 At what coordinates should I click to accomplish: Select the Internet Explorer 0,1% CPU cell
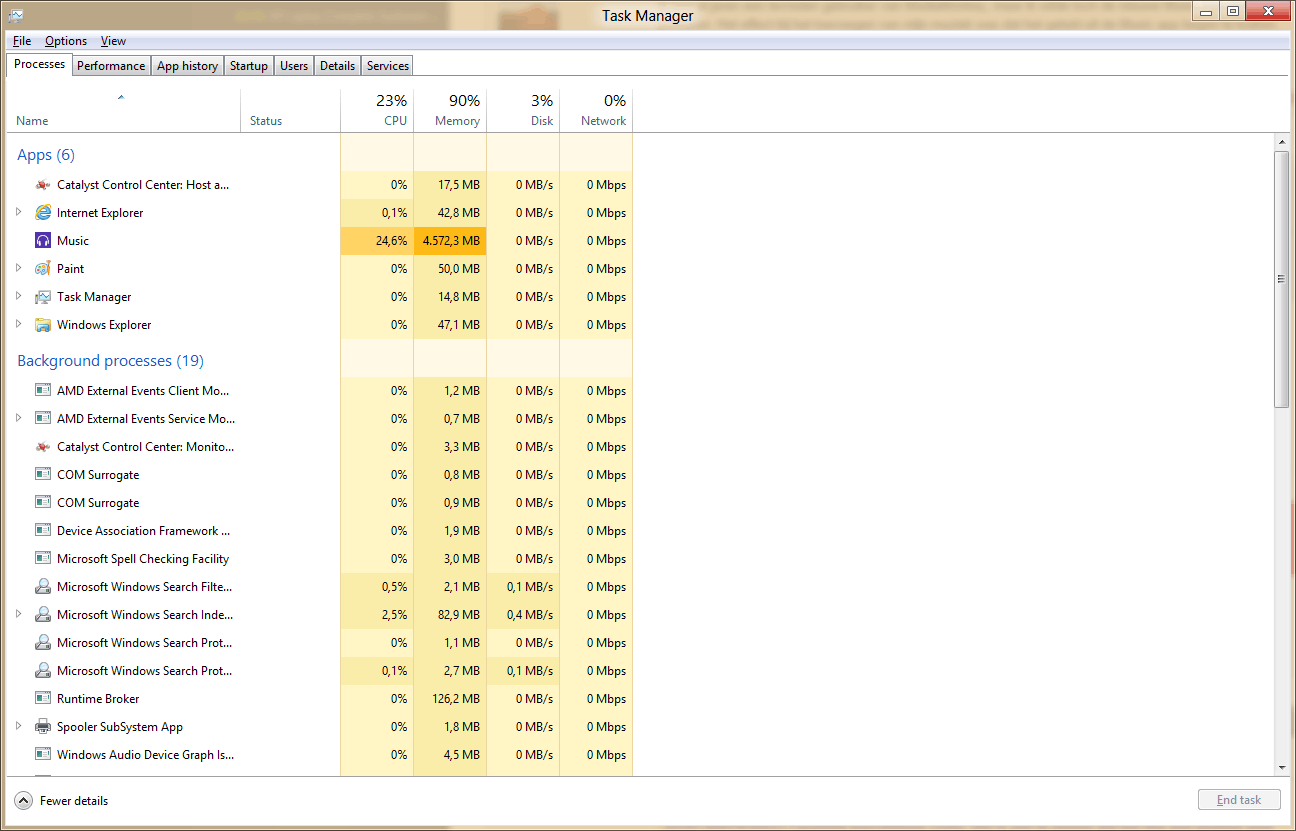[x=377, y=213]
